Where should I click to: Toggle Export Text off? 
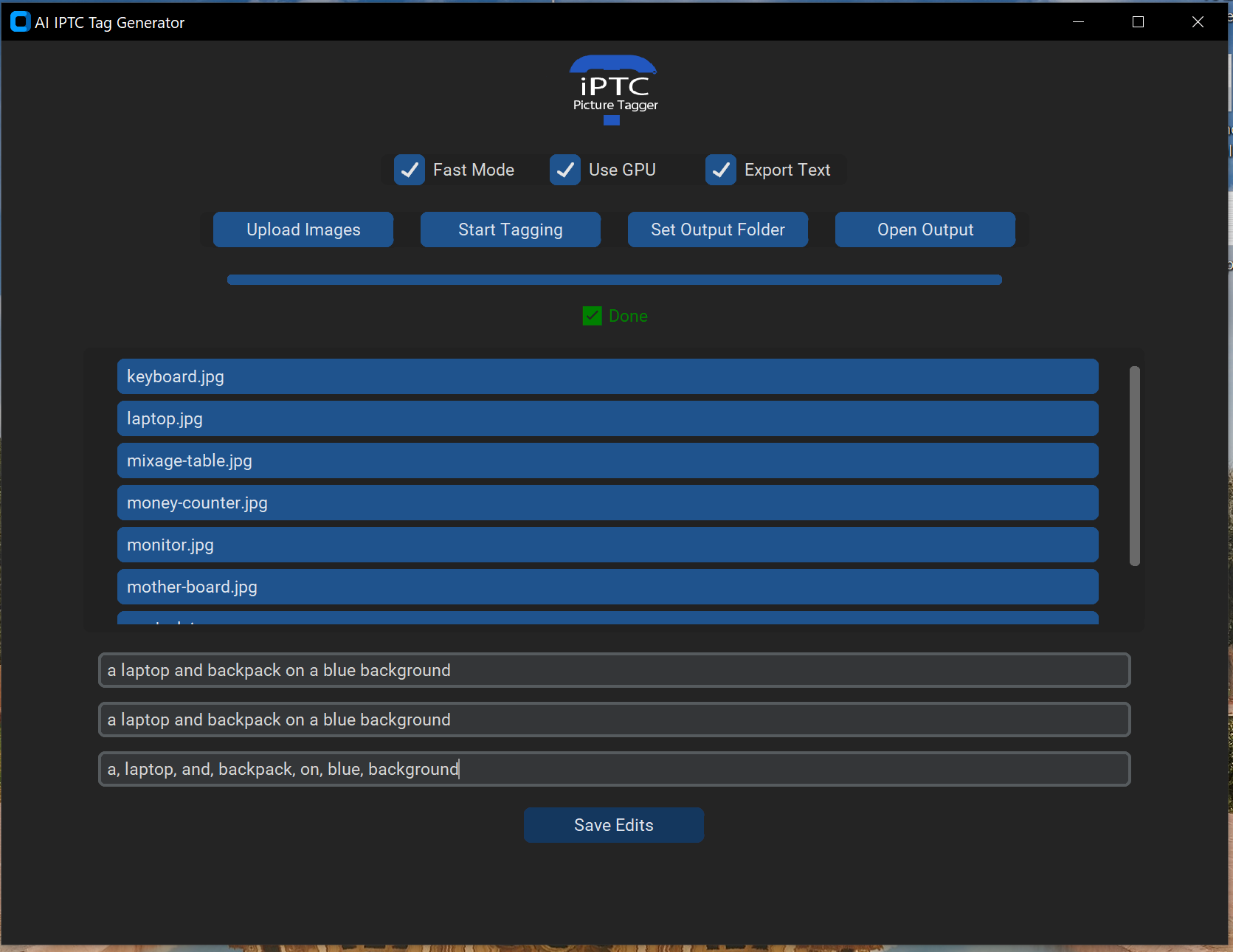tap(721, 170)
